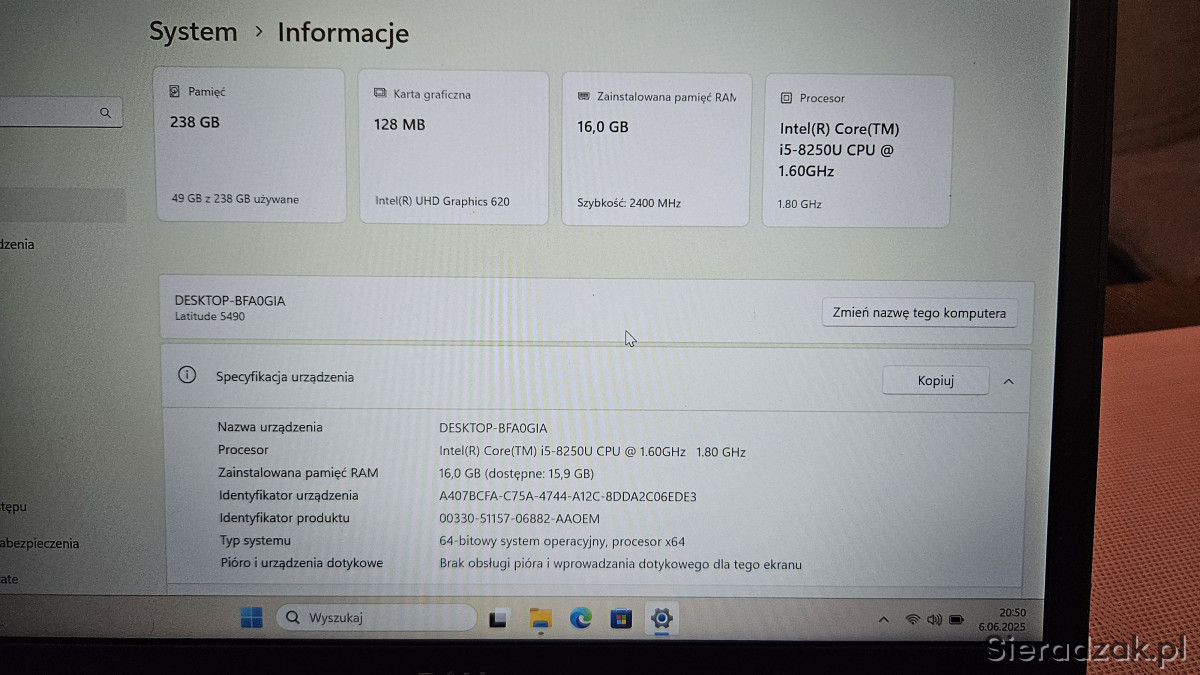1200x675 pixels.
Task: Open the Zainstalowana pamięć RAM card
Action: point(656,149)
